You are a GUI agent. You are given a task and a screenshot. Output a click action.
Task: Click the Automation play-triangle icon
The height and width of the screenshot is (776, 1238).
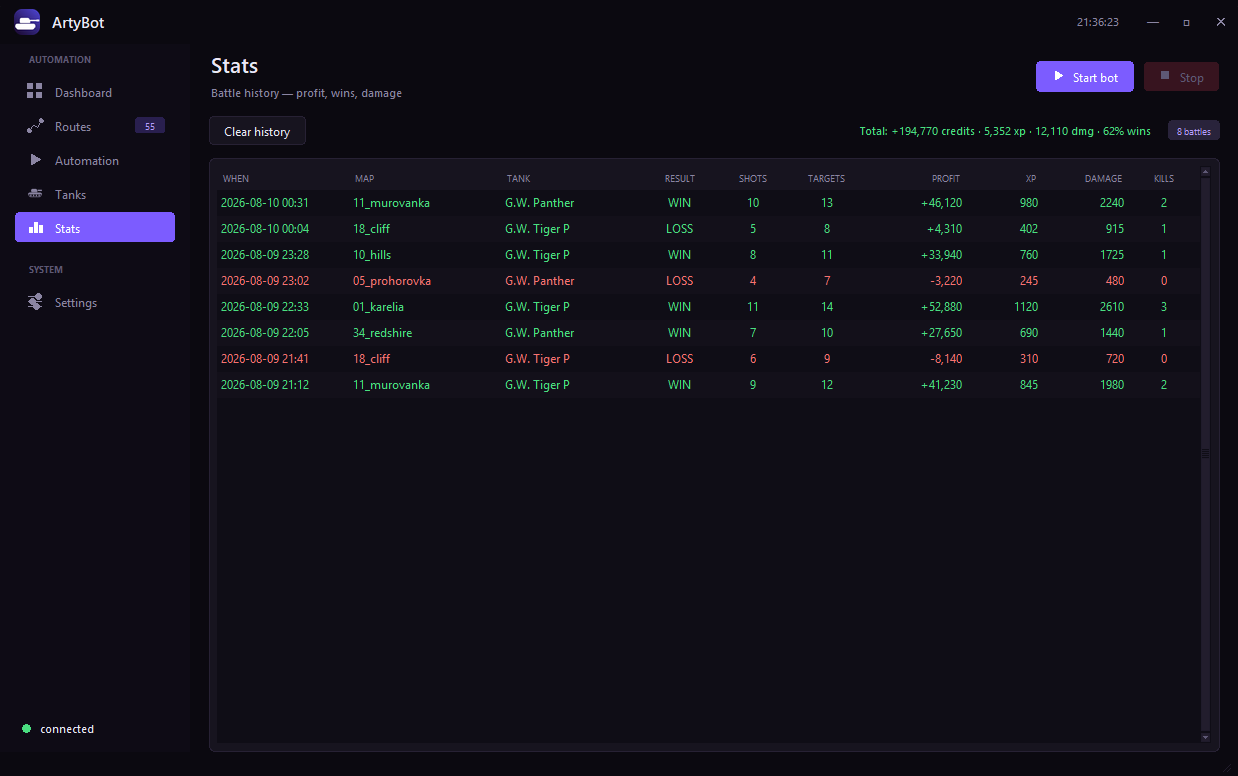click(35, 160)
